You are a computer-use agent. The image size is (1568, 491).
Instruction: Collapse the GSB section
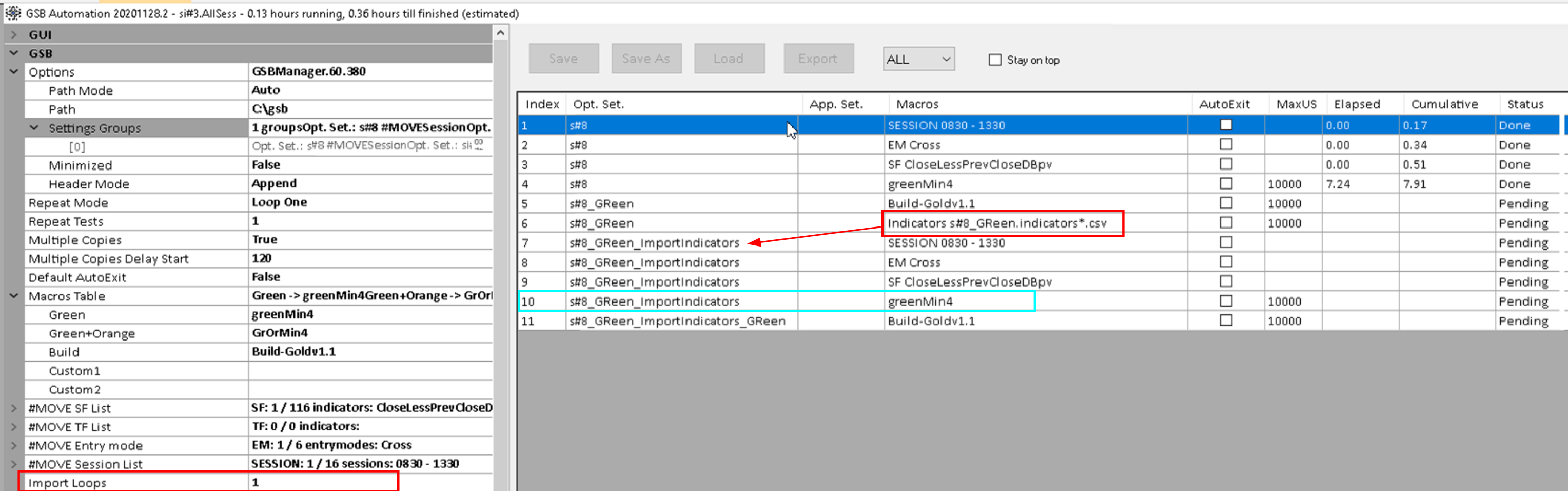[x=13, y=53]
